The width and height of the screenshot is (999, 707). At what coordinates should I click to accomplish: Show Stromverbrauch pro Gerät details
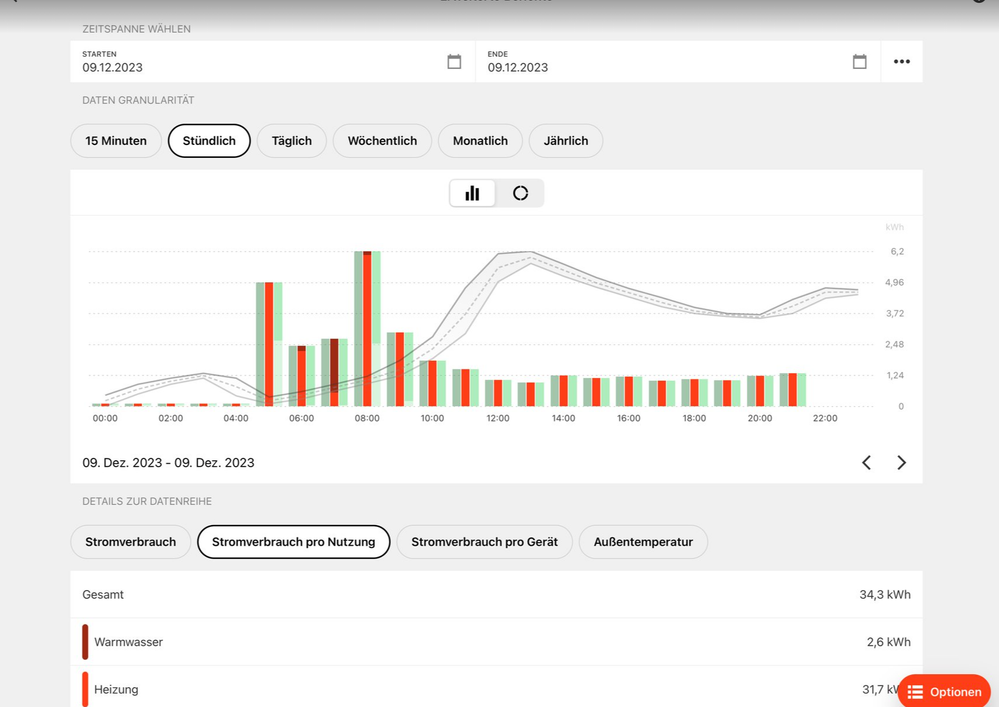484,542
